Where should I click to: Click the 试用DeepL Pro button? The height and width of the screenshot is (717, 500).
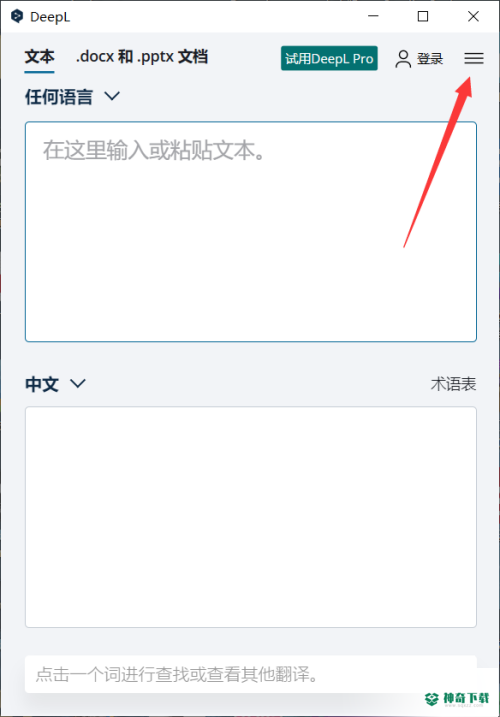(329, 59)
